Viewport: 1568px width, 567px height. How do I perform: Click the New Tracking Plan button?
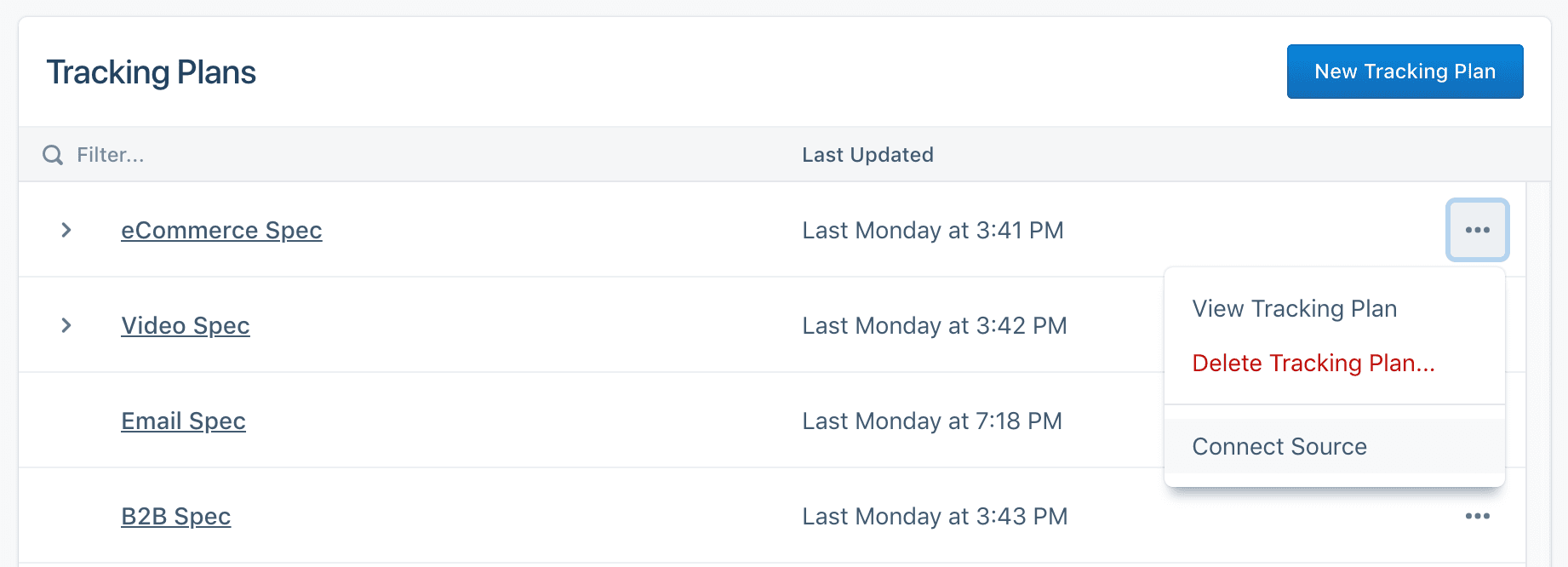1405,72
